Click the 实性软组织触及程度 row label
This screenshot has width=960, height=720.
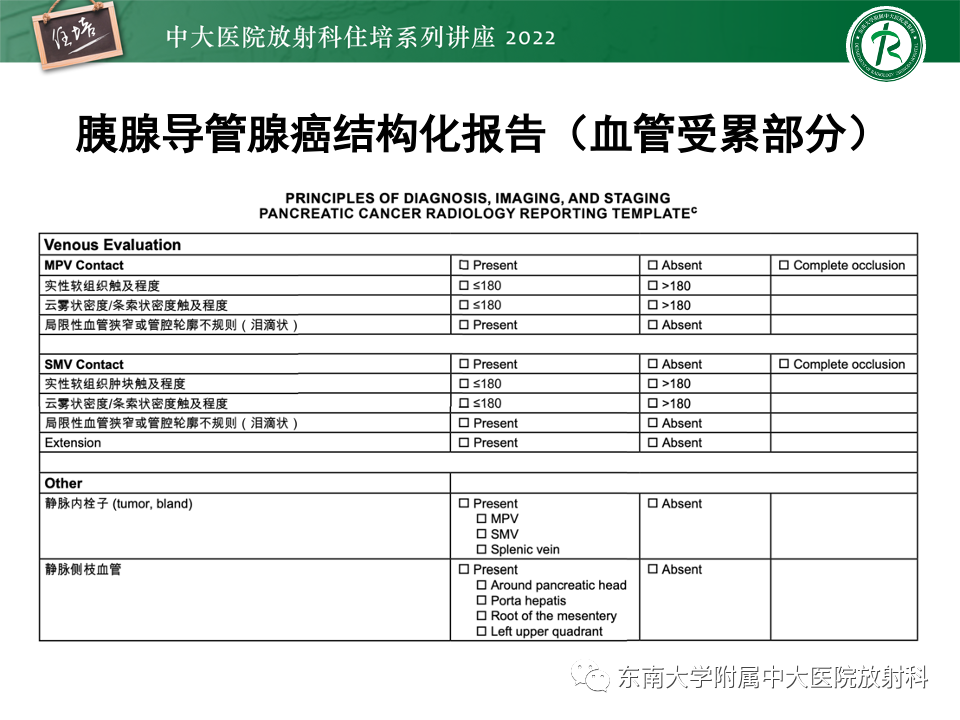(x=102, y=286)
